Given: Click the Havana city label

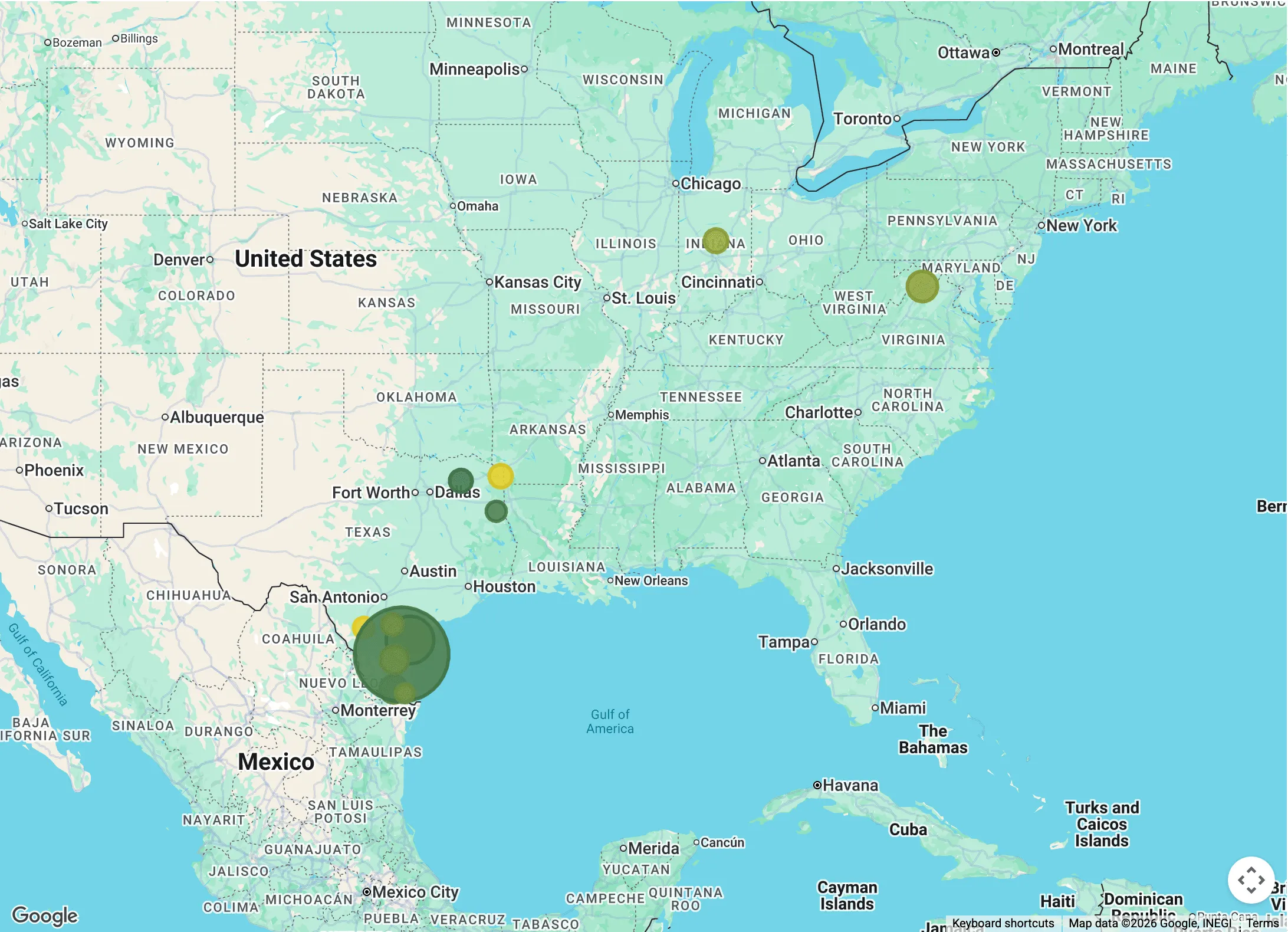Looking at the screenshot, I should (850, 785).
